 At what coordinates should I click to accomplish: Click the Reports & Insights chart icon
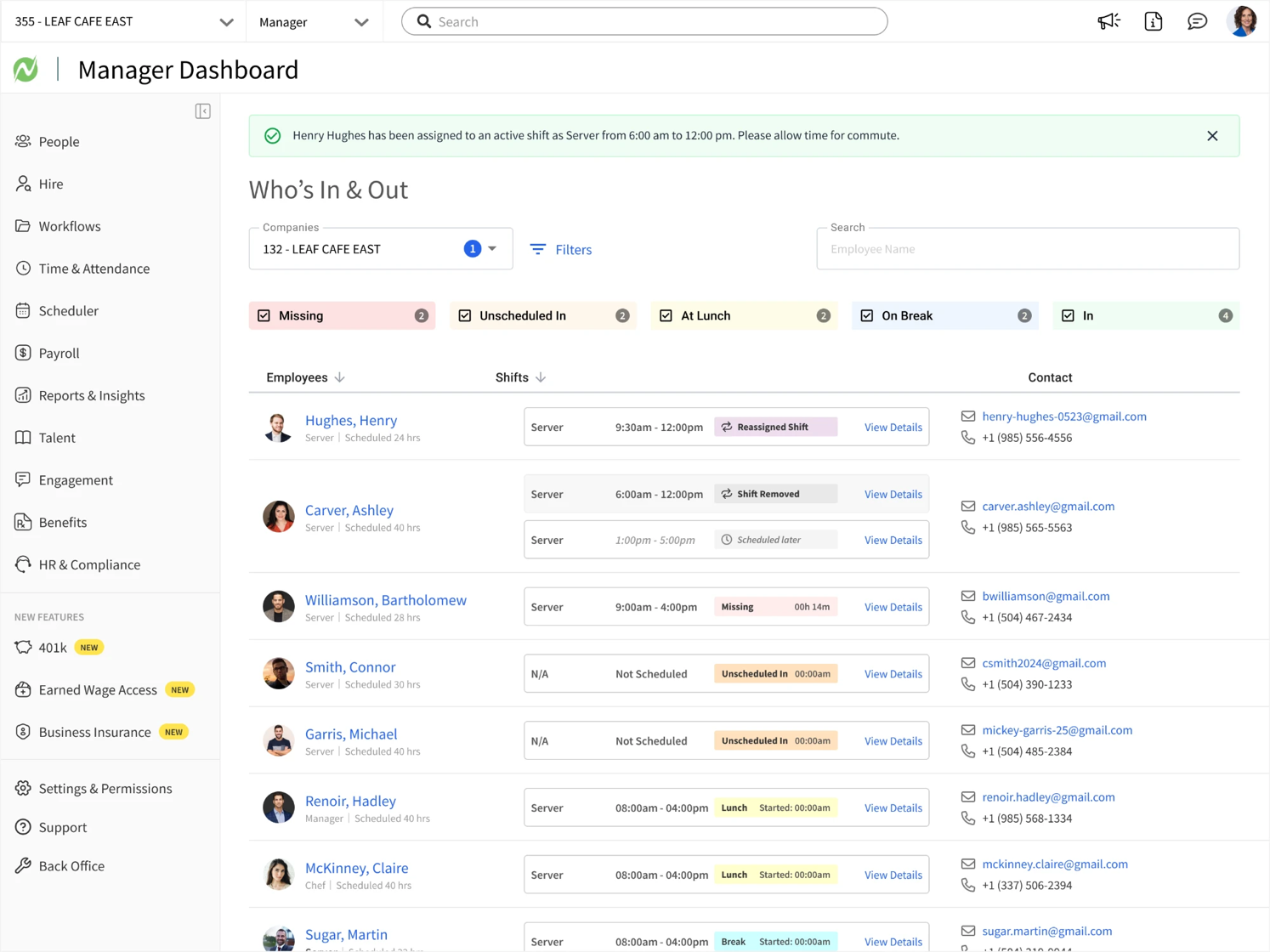click(23, 395)
